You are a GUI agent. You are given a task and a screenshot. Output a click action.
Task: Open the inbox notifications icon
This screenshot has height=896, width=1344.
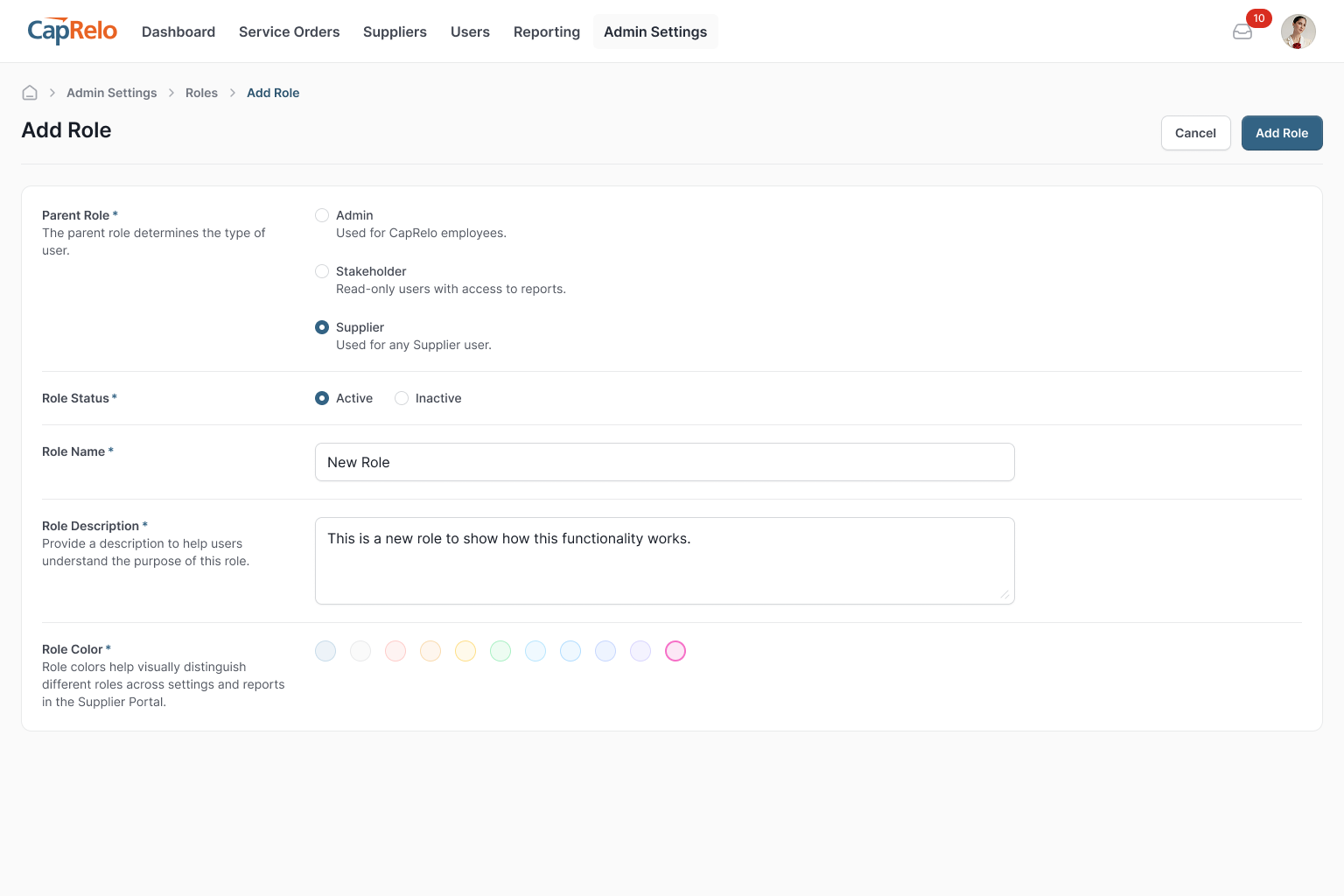[1242, 32]
